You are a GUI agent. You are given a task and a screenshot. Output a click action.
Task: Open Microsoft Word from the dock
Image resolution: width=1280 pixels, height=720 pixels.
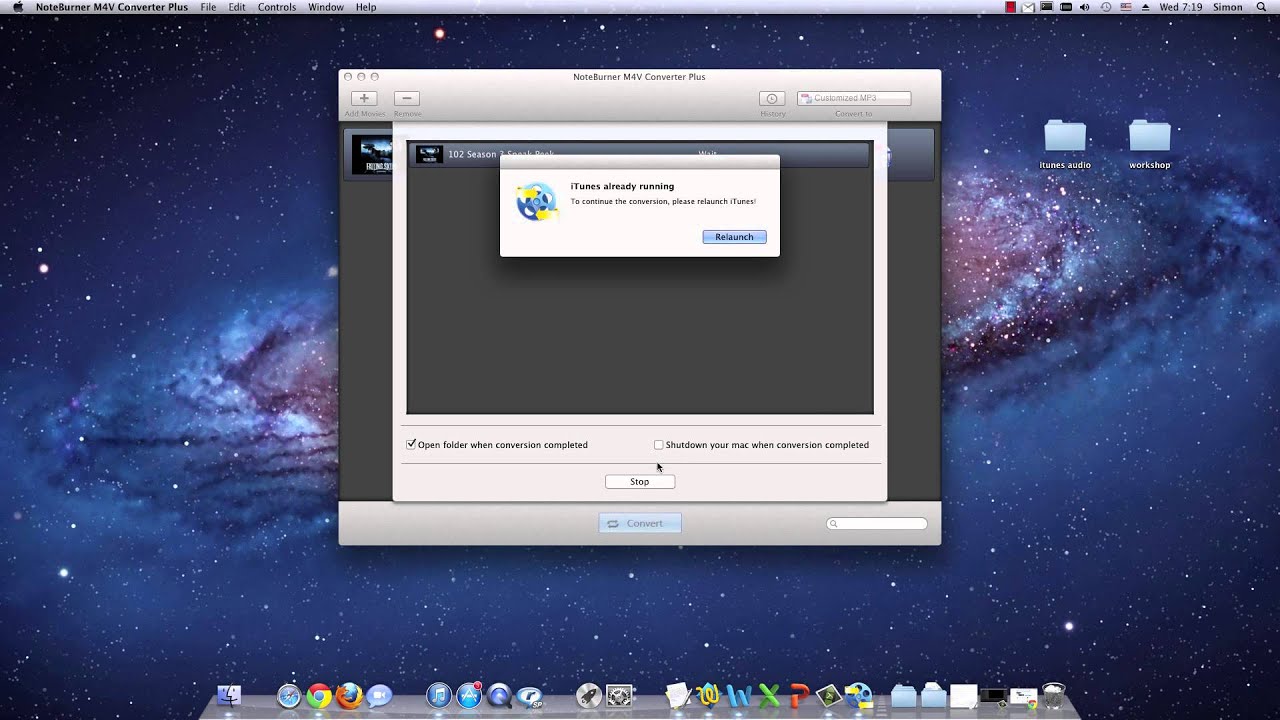click(739, 696)
